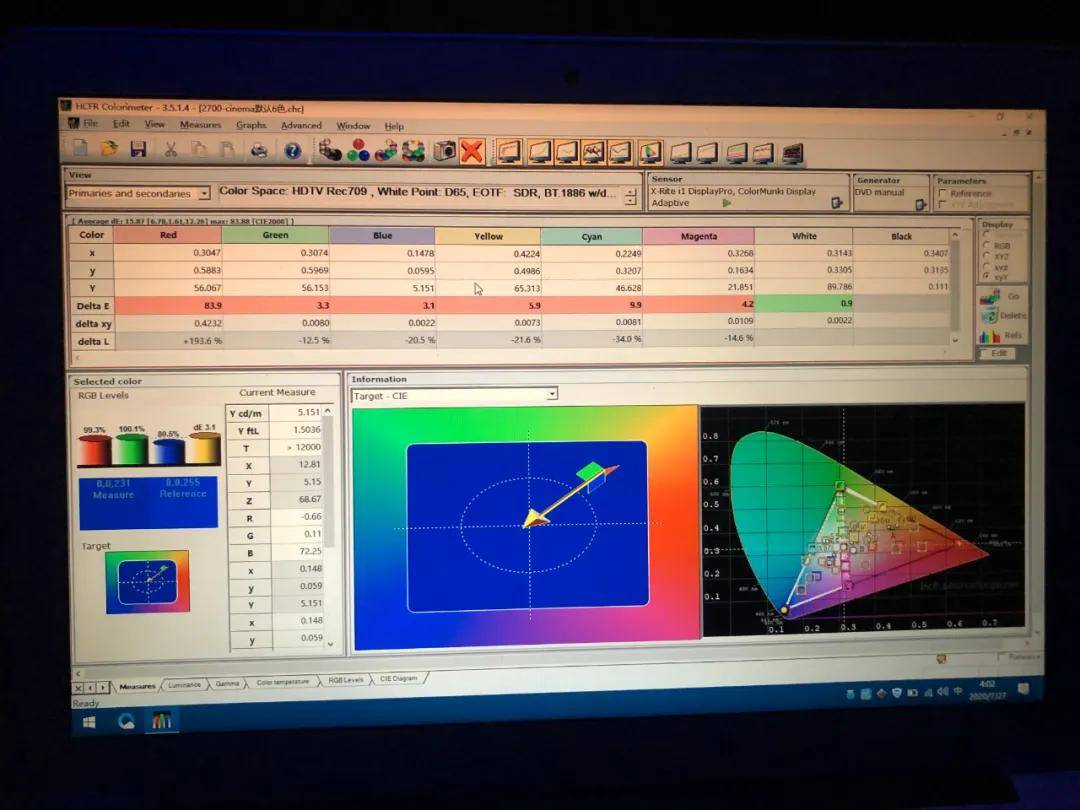Open the Advanced menu
Screen dimensions: 1080x810
tap(301, 126)
